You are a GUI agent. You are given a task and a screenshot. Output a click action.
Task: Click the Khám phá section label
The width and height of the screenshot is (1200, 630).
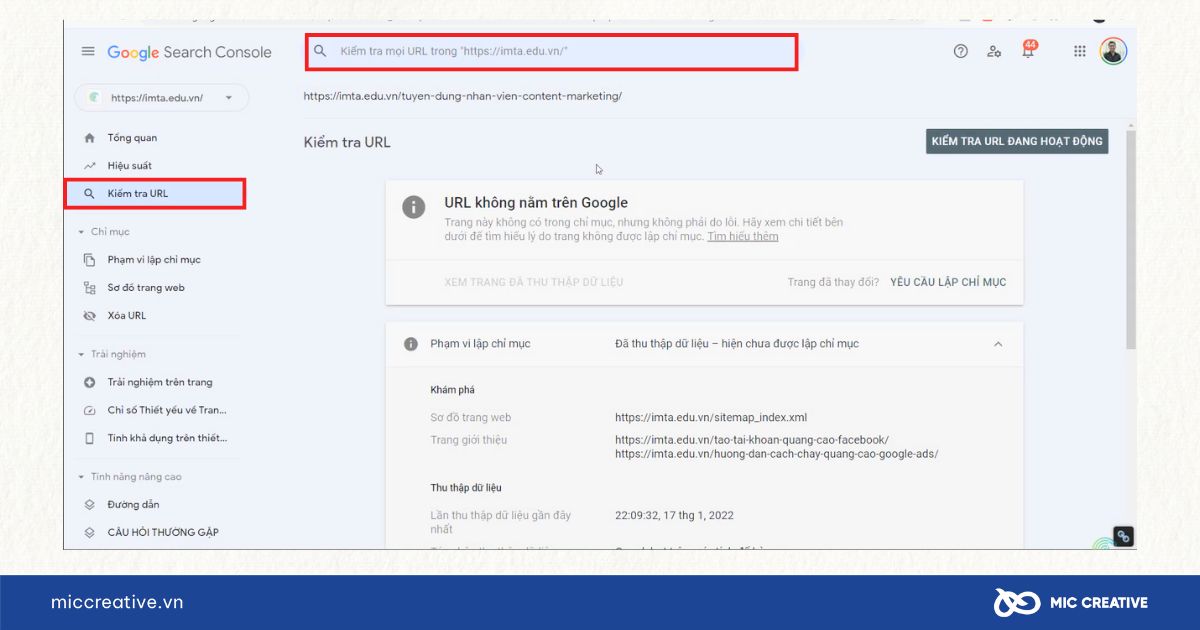452,390
